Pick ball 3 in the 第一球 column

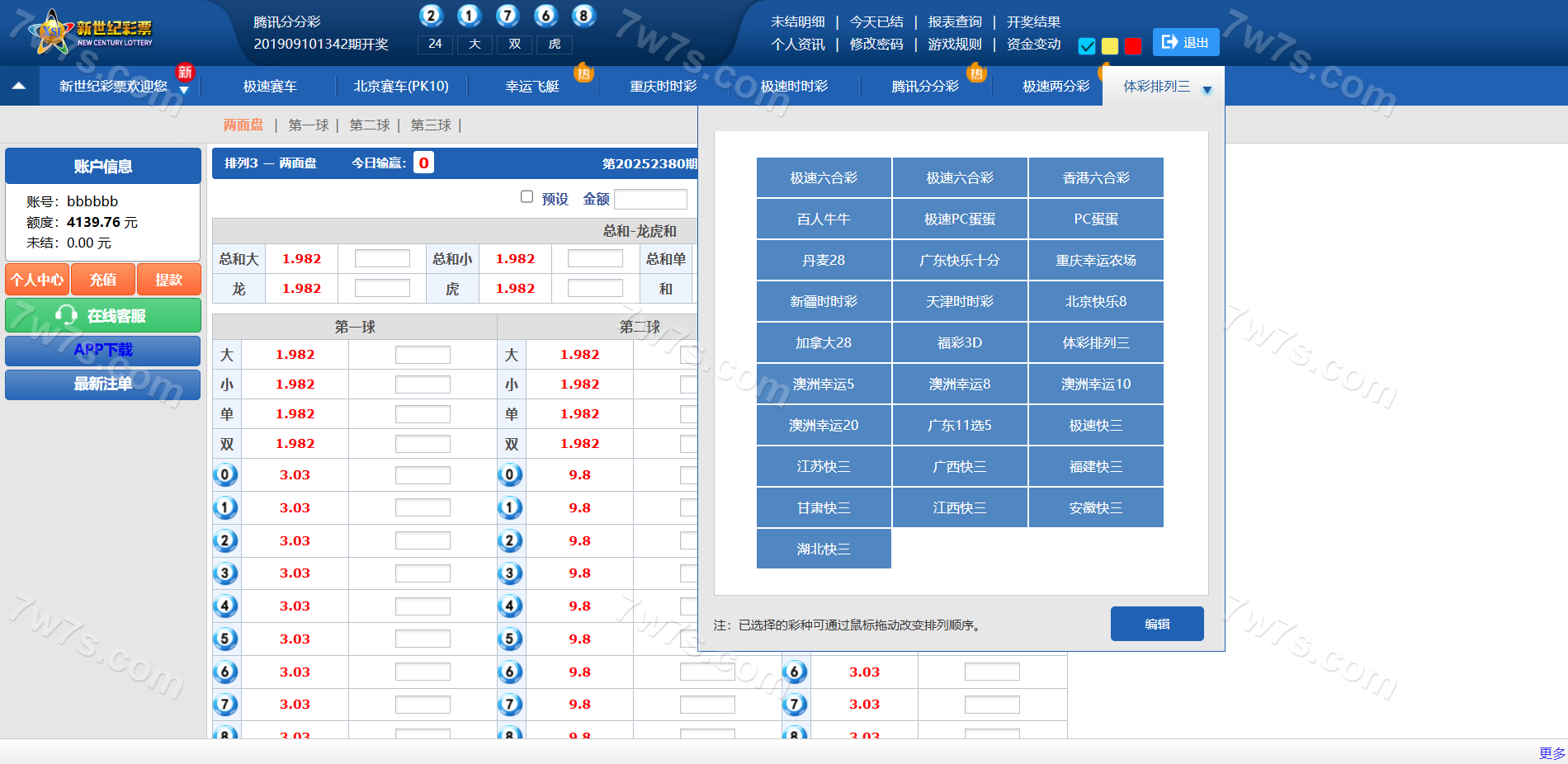(225, 573)
